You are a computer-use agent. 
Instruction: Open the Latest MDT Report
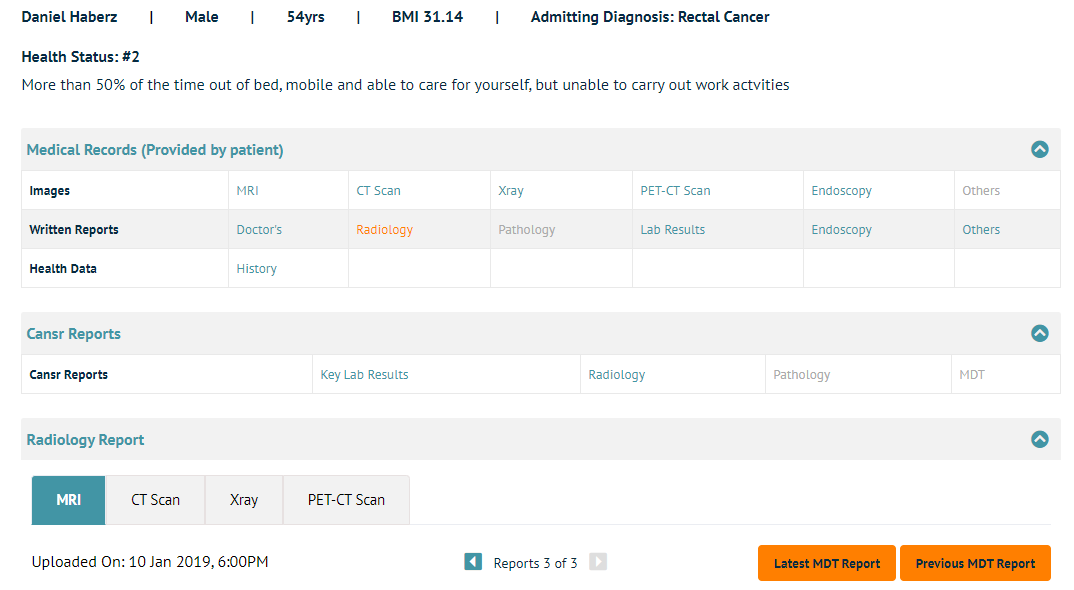[827, 563]
